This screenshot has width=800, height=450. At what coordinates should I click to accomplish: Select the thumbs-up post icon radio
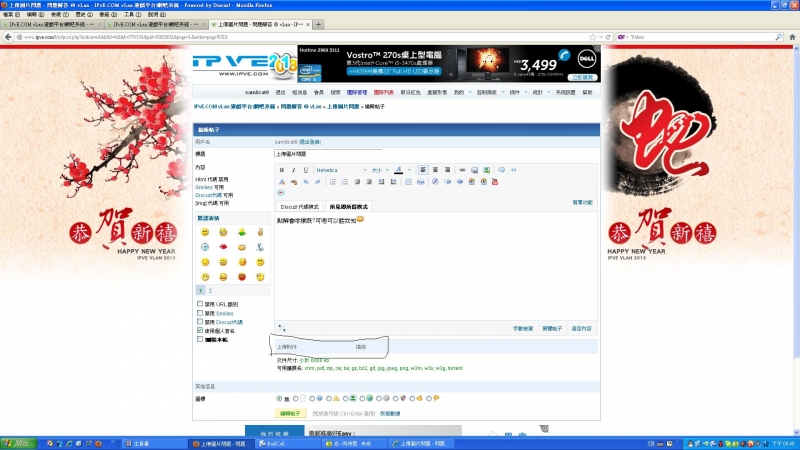[412, 398]
